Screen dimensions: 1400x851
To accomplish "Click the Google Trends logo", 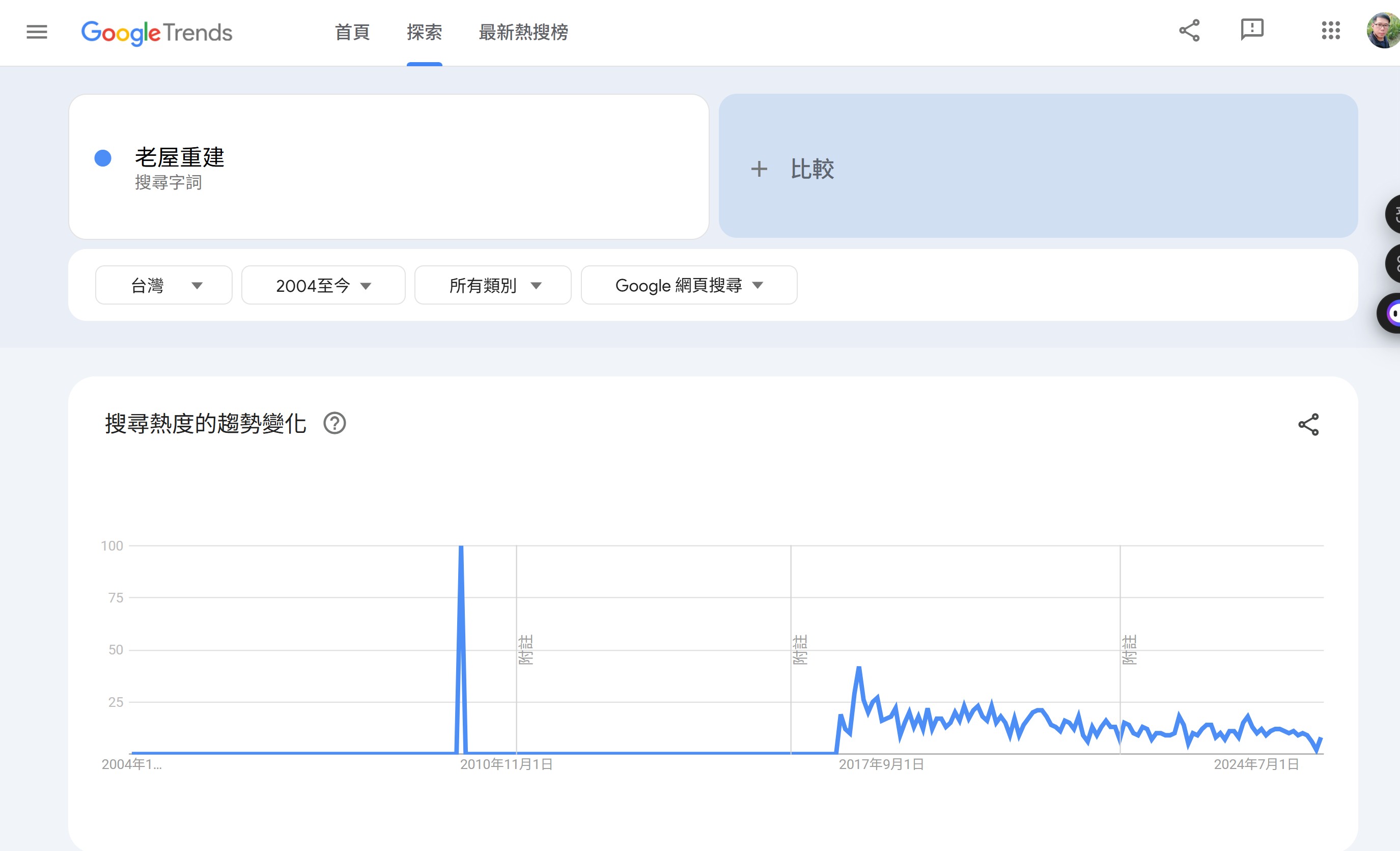I will (x=156, y=33).
